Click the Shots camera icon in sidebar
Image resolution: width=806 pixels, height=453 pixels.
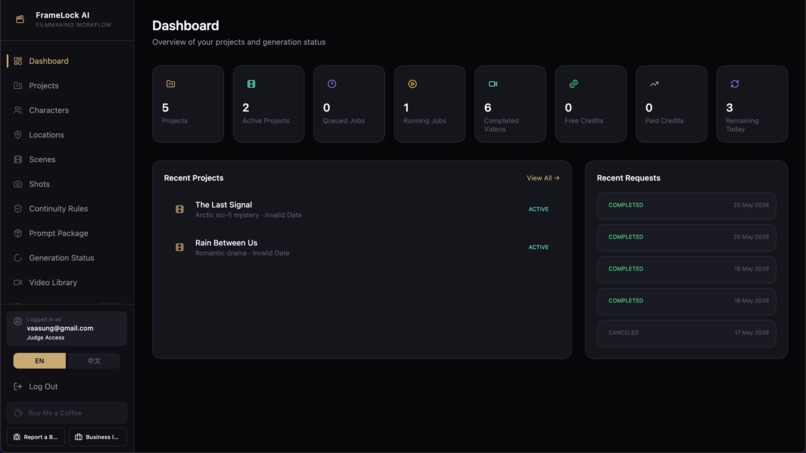coord(18,184)
